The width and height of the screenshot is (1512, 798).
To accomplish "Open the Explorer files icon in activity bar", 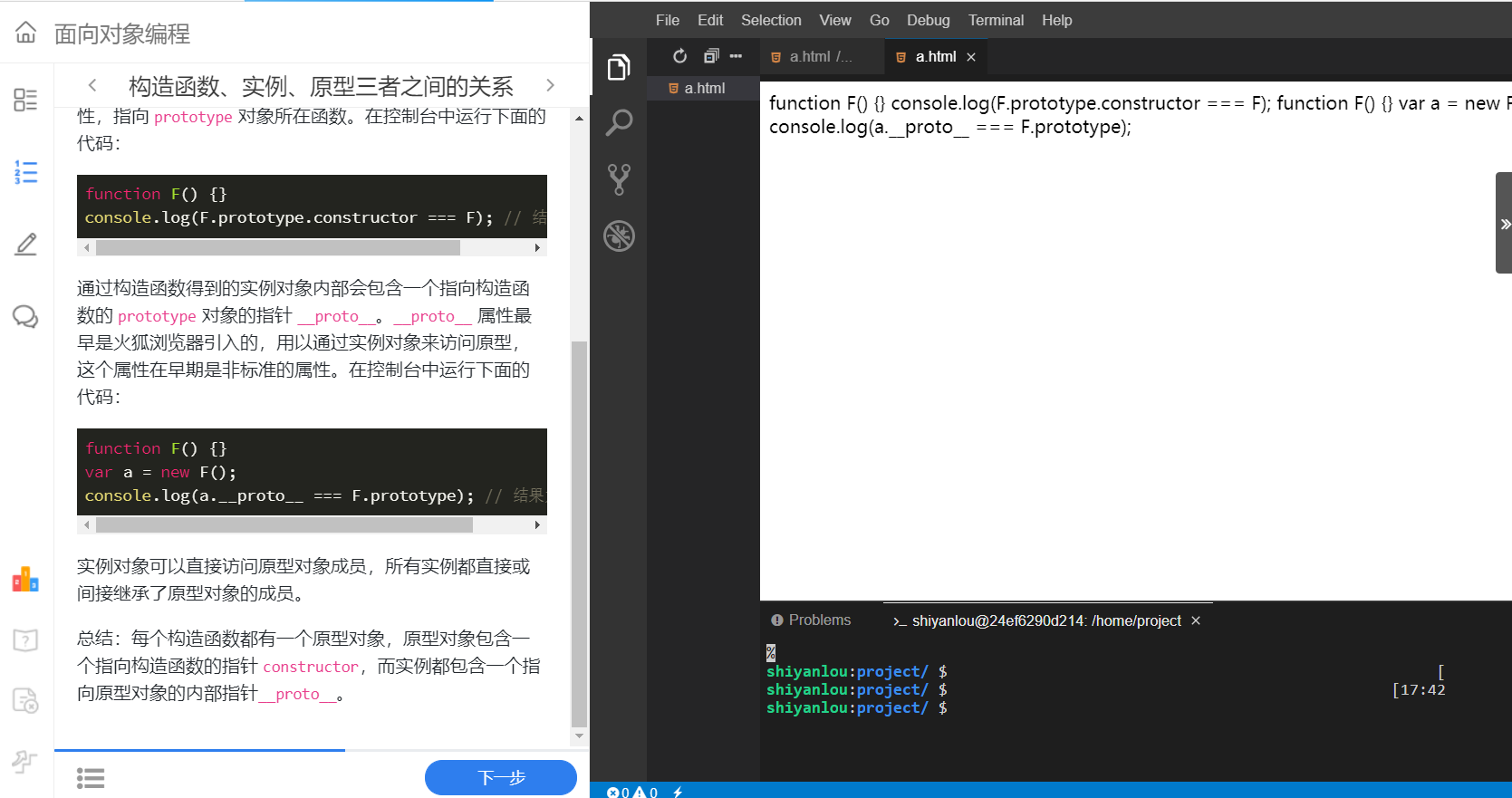I will (619, 67).
